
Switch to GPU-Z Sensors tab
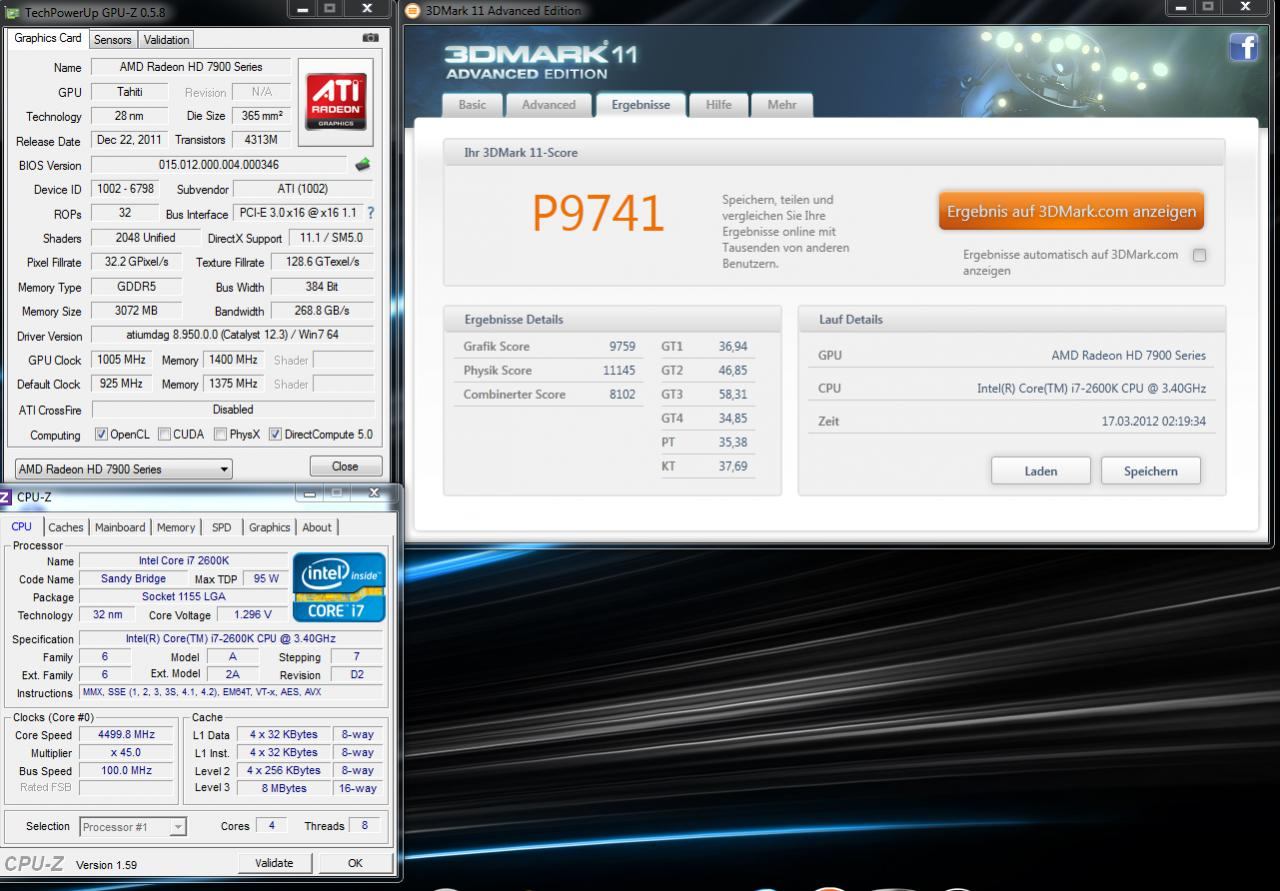[112, 40]
